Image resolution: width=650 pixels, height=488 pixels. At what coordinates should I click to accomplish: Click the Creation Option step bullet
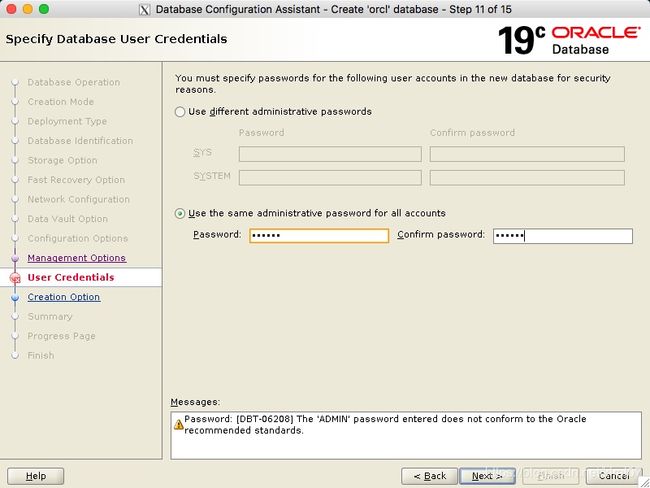click(x=15, y=297)
